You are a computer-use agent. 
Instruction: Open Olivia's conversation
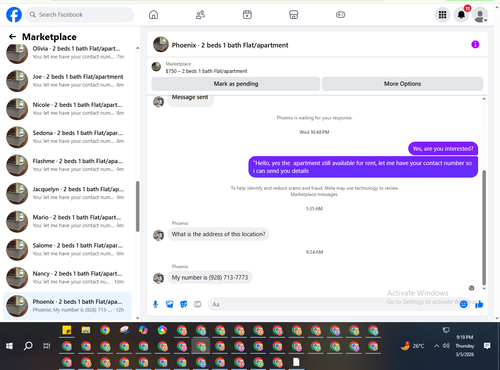tap(67, 53)
